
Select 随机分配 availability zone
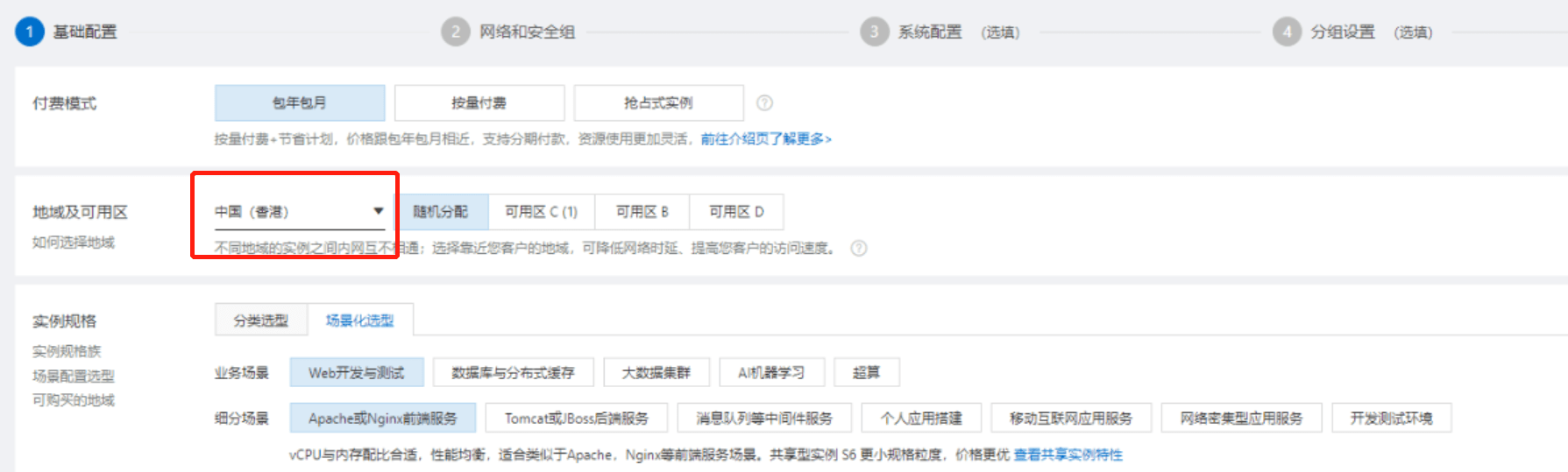point(441,212)
